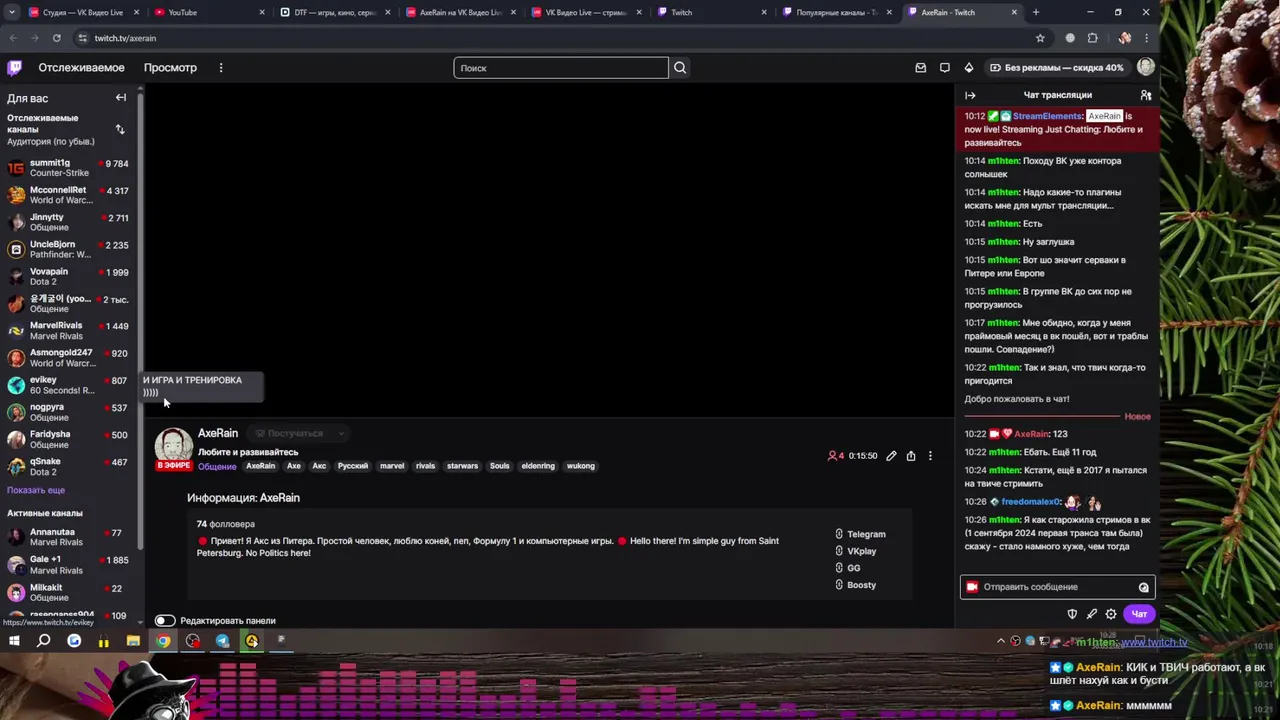The image size is (1280, 720).
Task: Expand the list with Показать еще
Action: pos(36,490)
